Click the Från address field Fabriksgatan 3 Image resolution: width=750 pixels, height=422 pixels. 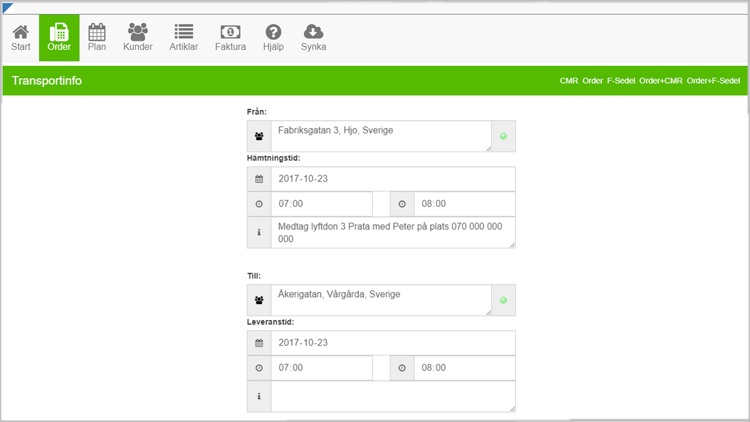click(x=381, y=136)
